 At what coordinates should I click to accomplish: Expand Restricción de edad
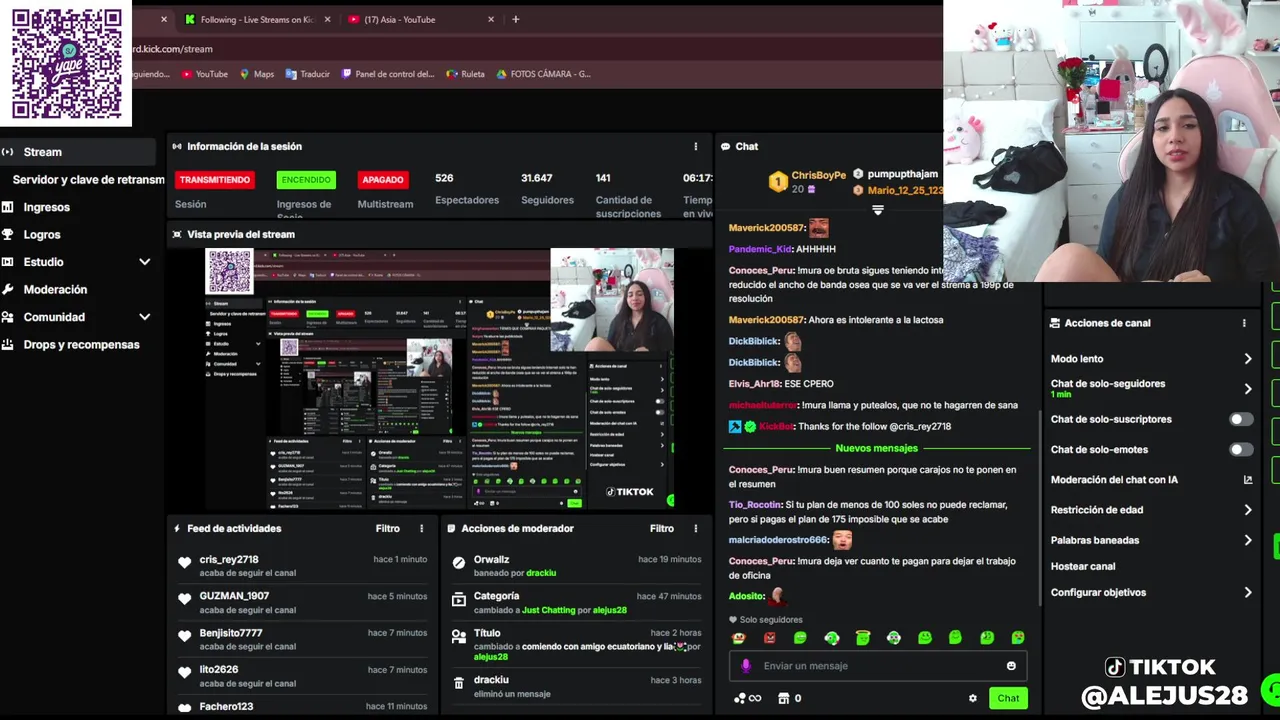1248,510
